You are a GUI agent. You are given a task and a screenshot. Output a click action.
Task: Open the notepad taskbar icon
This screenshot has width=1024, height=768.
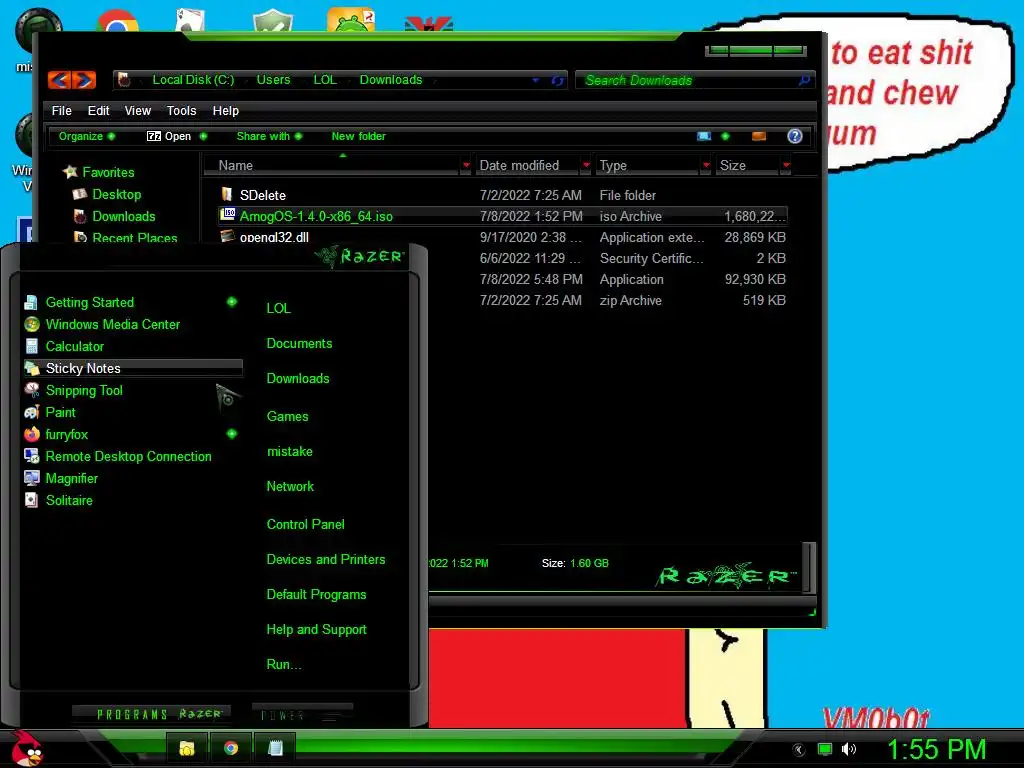pyautogui.click(x=276, y=748)
